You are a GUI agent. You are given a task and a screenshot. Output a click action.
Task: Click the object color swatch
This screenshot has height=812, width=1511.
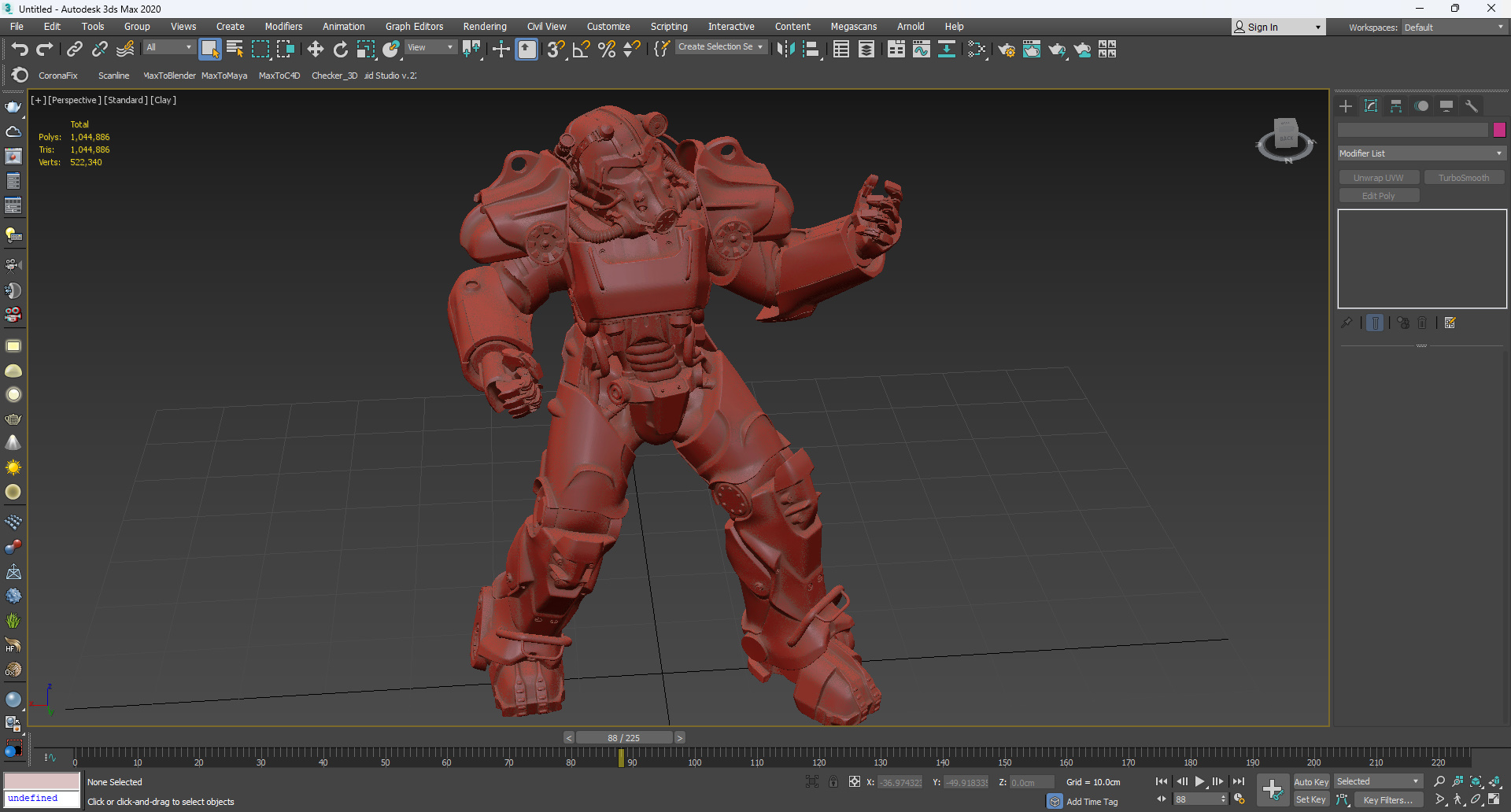[1499, 130]
